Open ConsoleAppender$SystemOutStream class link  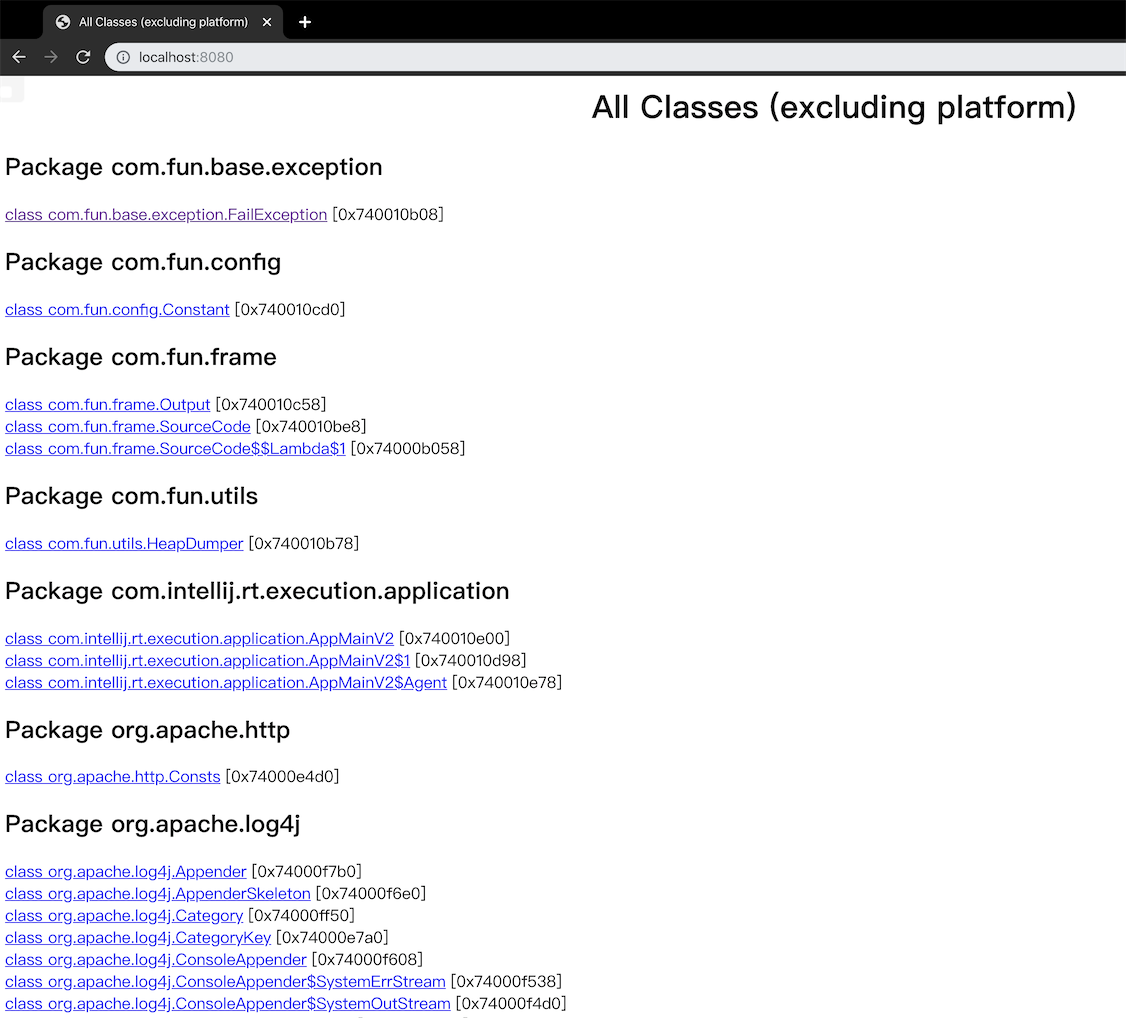(228, 1004)
